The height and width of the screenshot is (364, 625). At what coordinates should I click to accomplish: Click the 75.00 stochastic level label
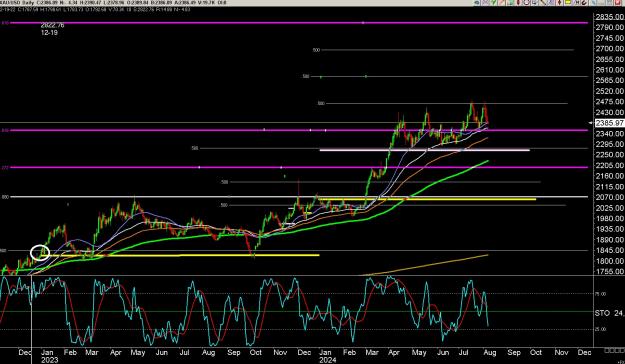[600, 294]
